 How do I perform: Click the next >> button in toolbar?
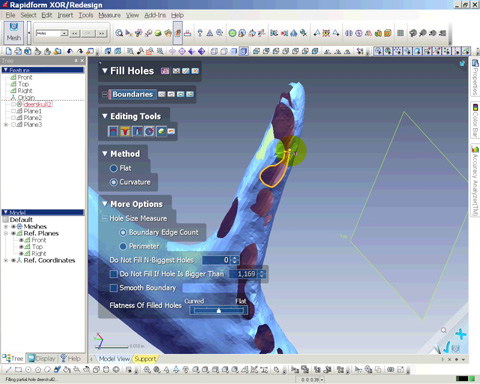pyautogui.click(x=101, y=33)
